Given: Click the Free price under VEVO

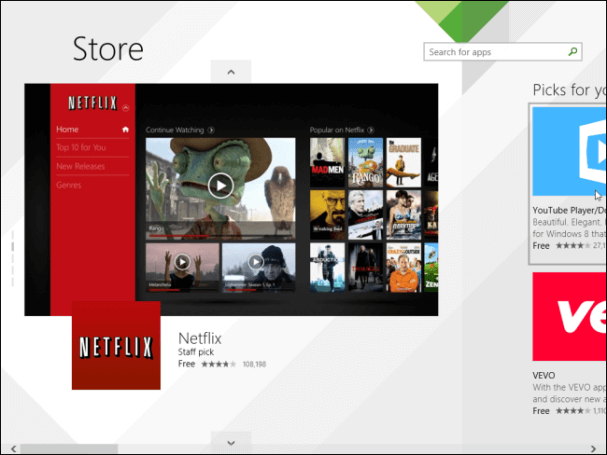Looking at the screenshot, I should [x=541, y=411].
